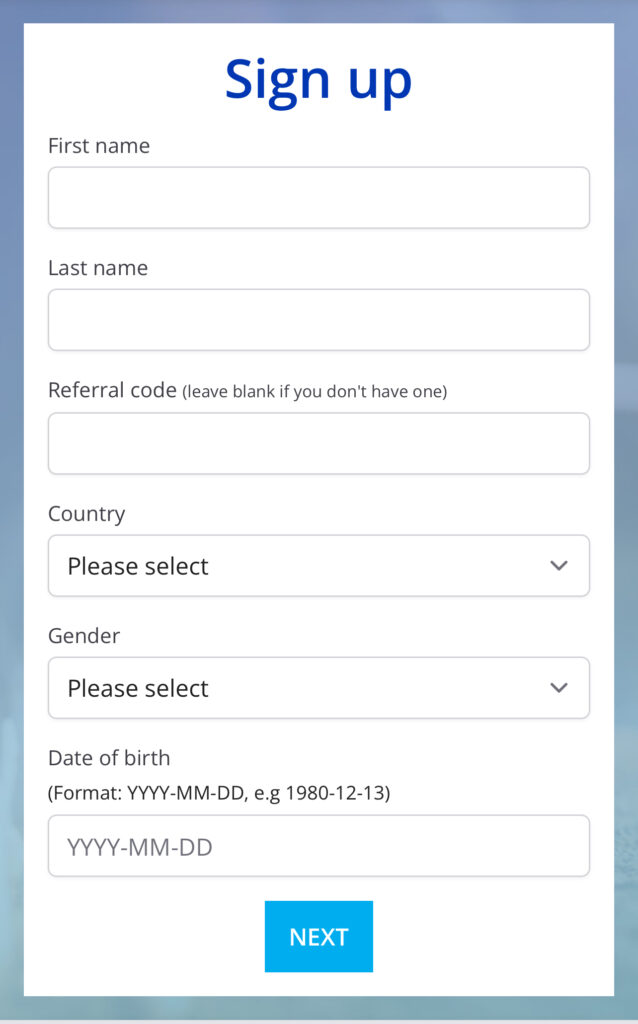The height and width of the screenshot is (1024, 638).
Task: Open the Country select box
Action: click(x=319, y=566)
